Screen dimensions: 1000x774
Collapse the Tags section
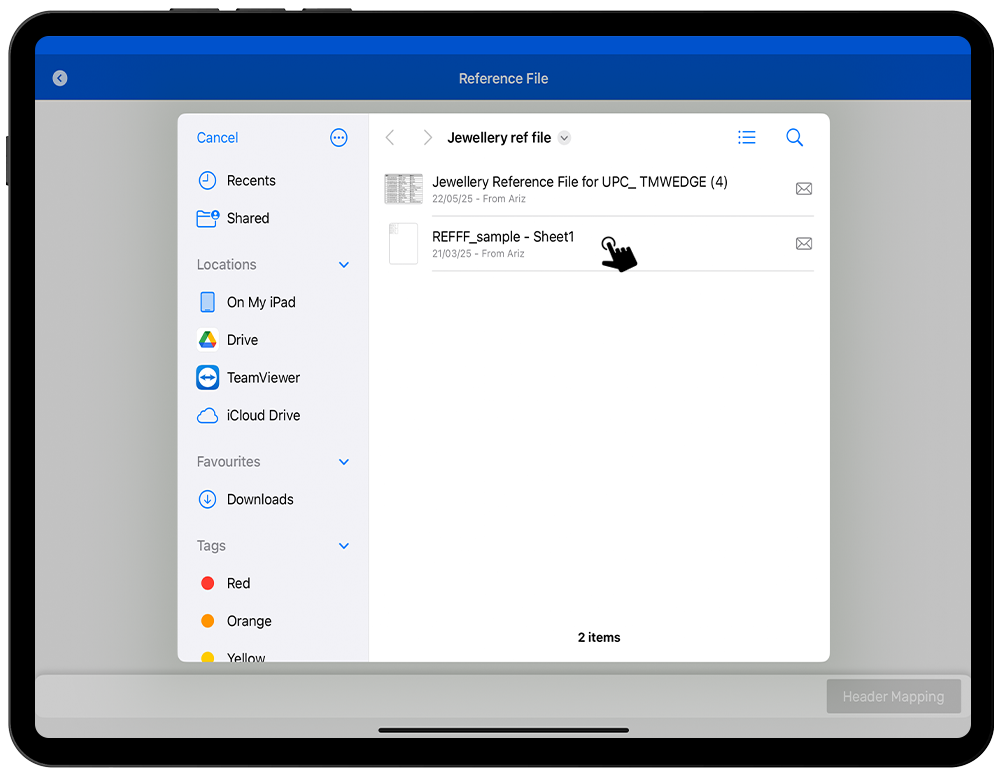tap(344, 546)
